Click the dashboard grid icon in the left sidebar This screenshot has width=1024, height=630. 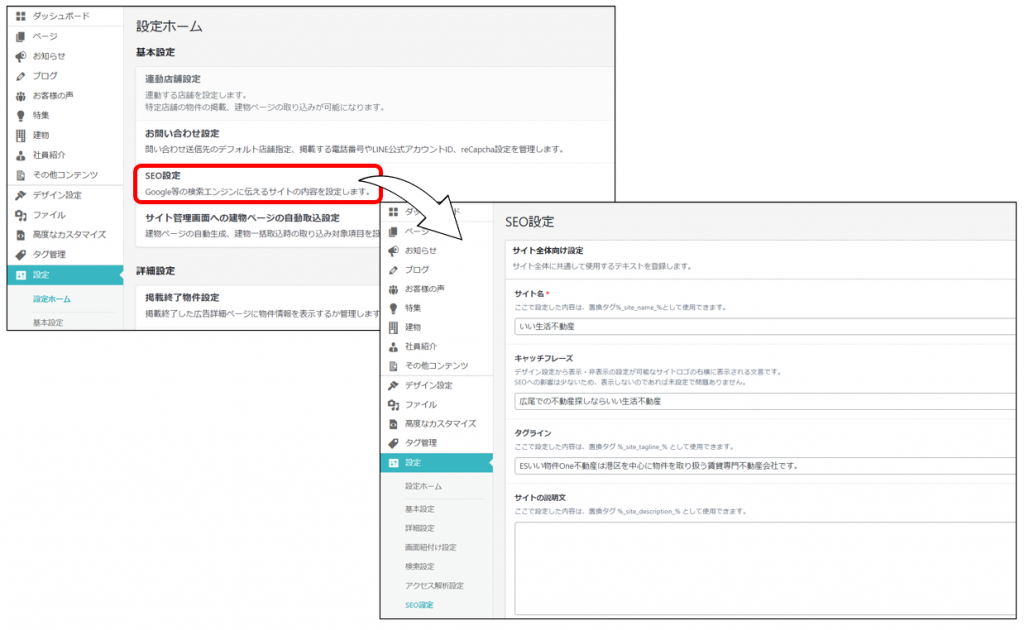20,16
